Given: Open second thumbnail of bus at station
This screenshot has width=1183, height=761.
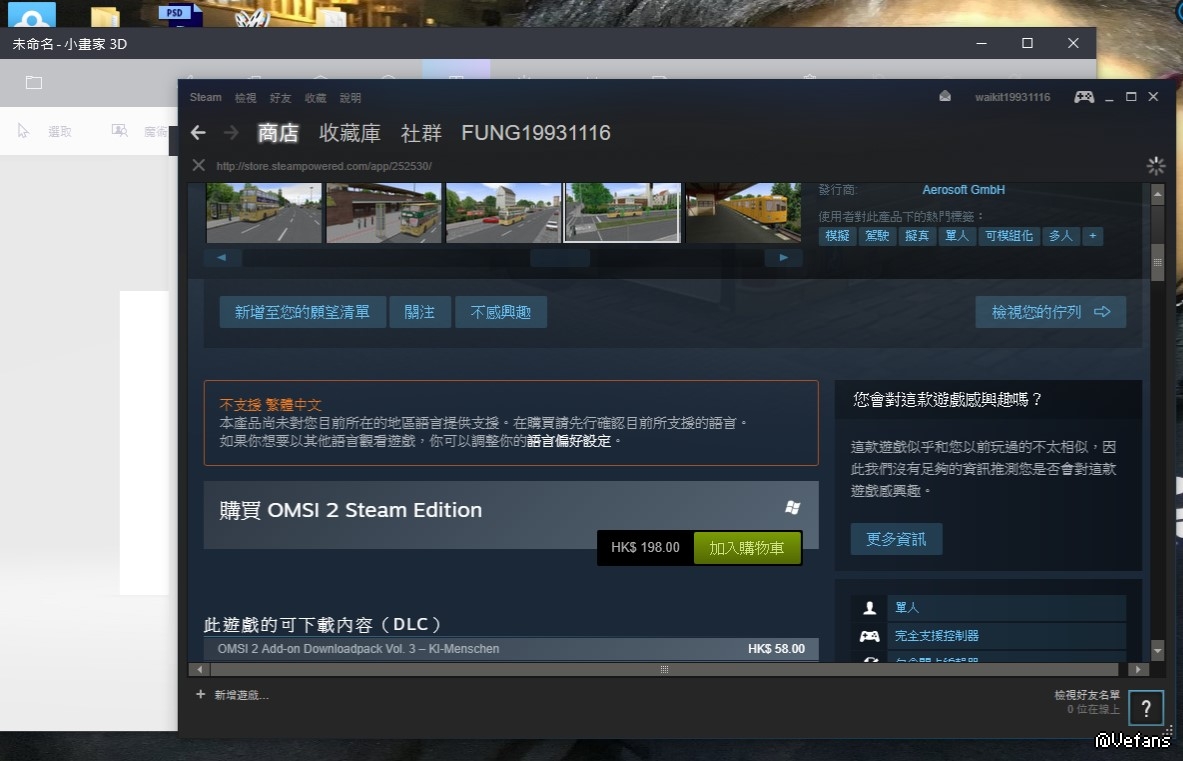Looking at the screenshot, I should [383, 213].
